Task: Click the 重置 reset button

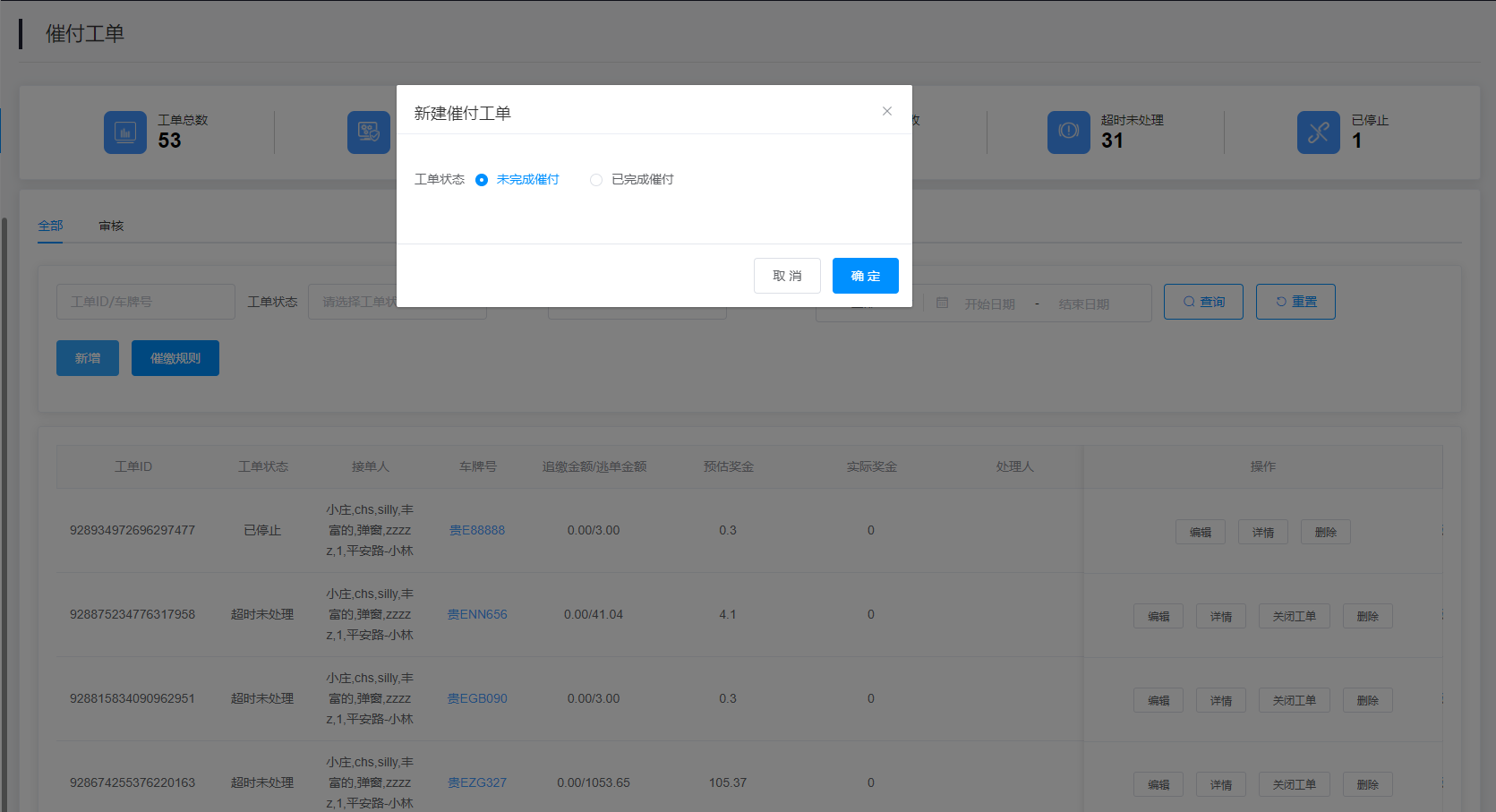Action: pos(1295,302)
